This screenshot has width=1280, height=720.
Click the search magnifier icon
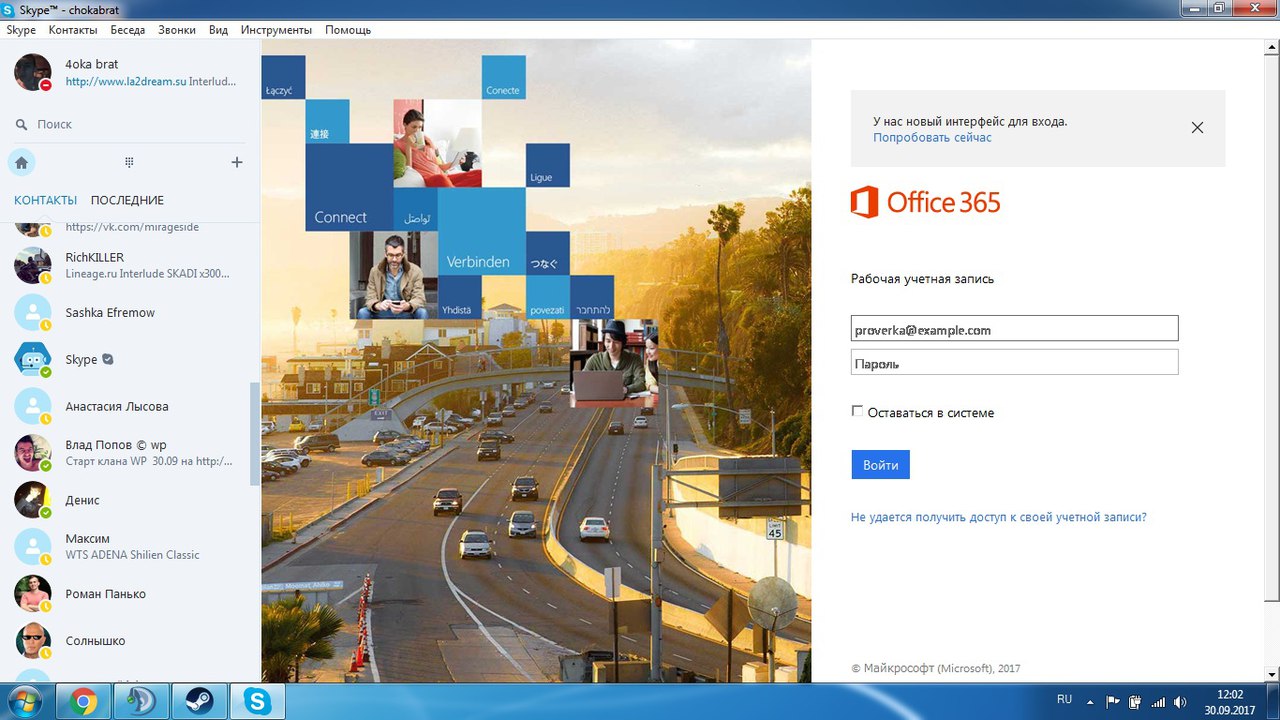21,124
